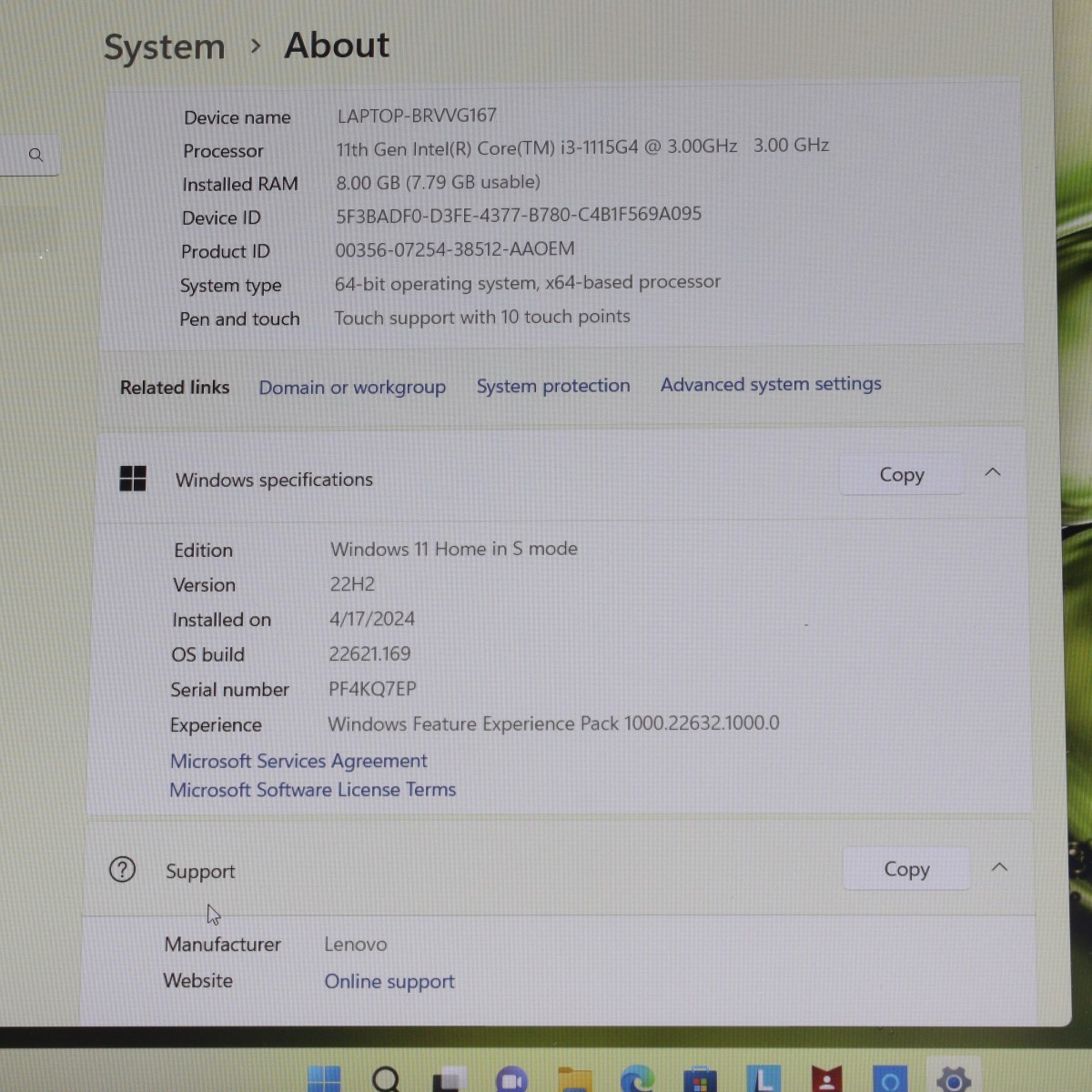Open taskbar Search magnifier

[386, 1079]
